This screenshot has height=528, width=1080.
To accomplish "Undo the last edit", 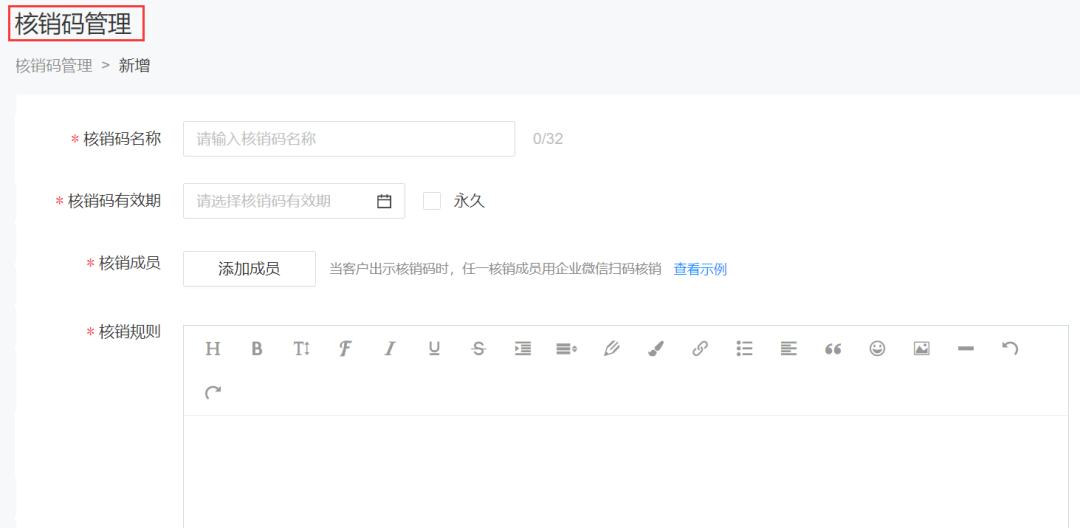I will coord(1010,348).
